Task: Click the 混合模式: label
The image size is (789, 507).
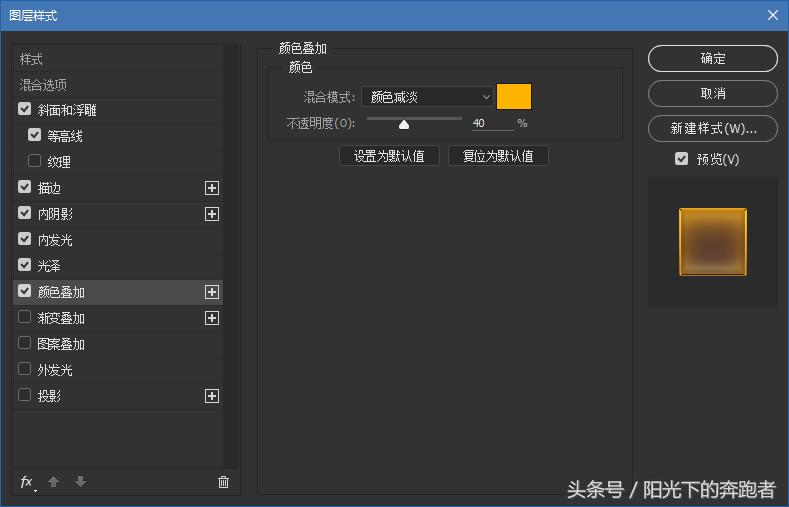Action: (x=330, y=97)
